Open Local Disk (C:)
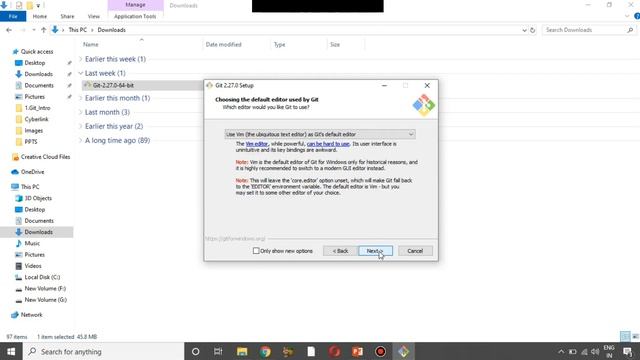The image size is (640, 360). tap(42, 277)
